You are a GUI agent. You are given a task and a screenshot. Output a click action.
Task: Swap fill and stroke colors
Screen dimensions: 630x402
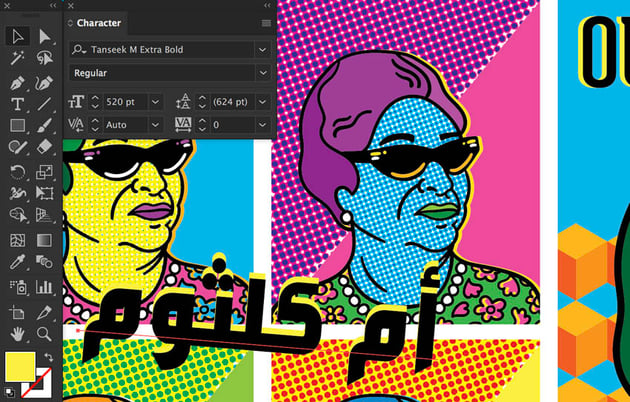coord(49,357)
